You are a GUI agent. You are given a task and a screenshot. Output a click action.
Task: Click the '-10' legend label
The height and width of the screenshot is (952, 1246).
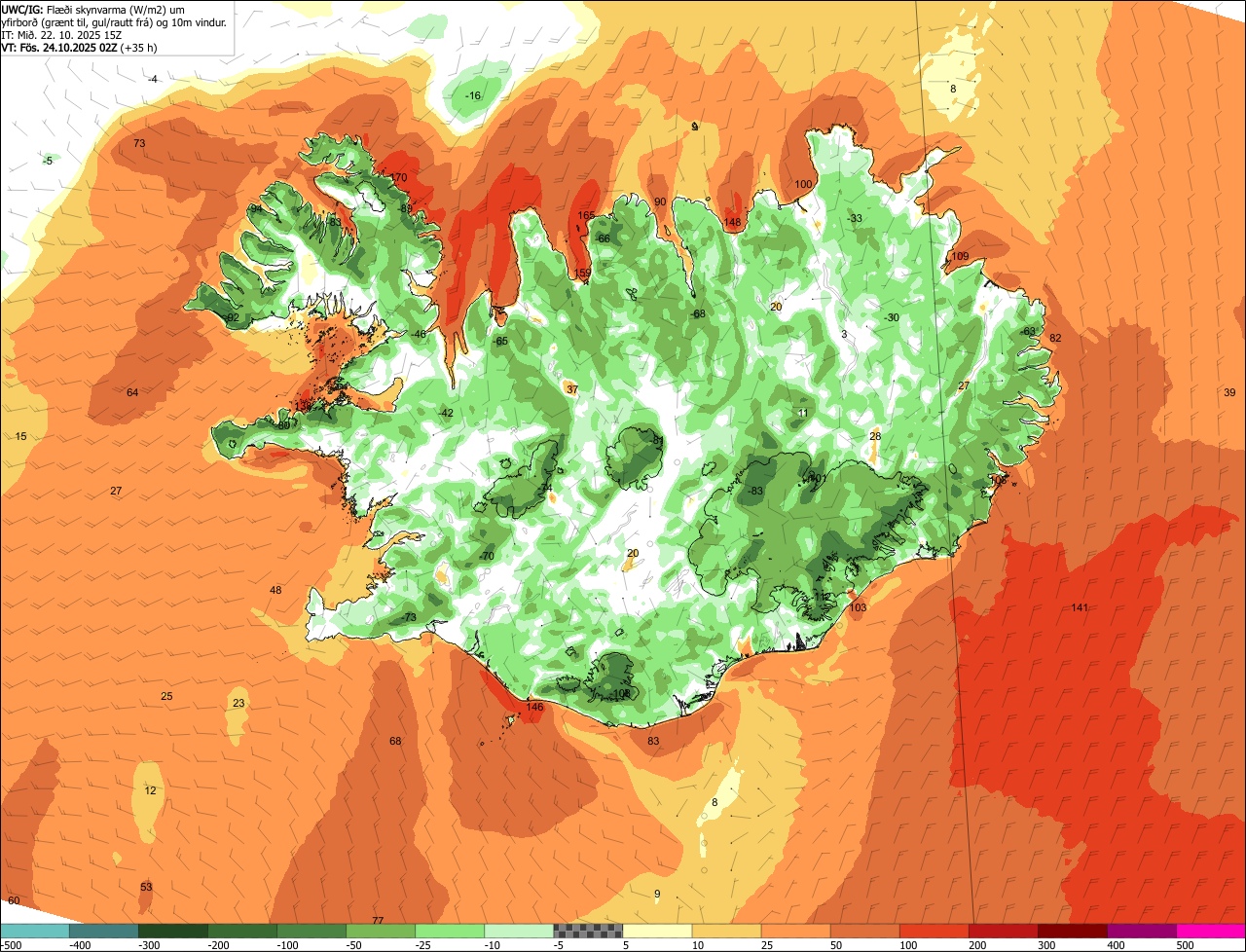pos(494,945)
